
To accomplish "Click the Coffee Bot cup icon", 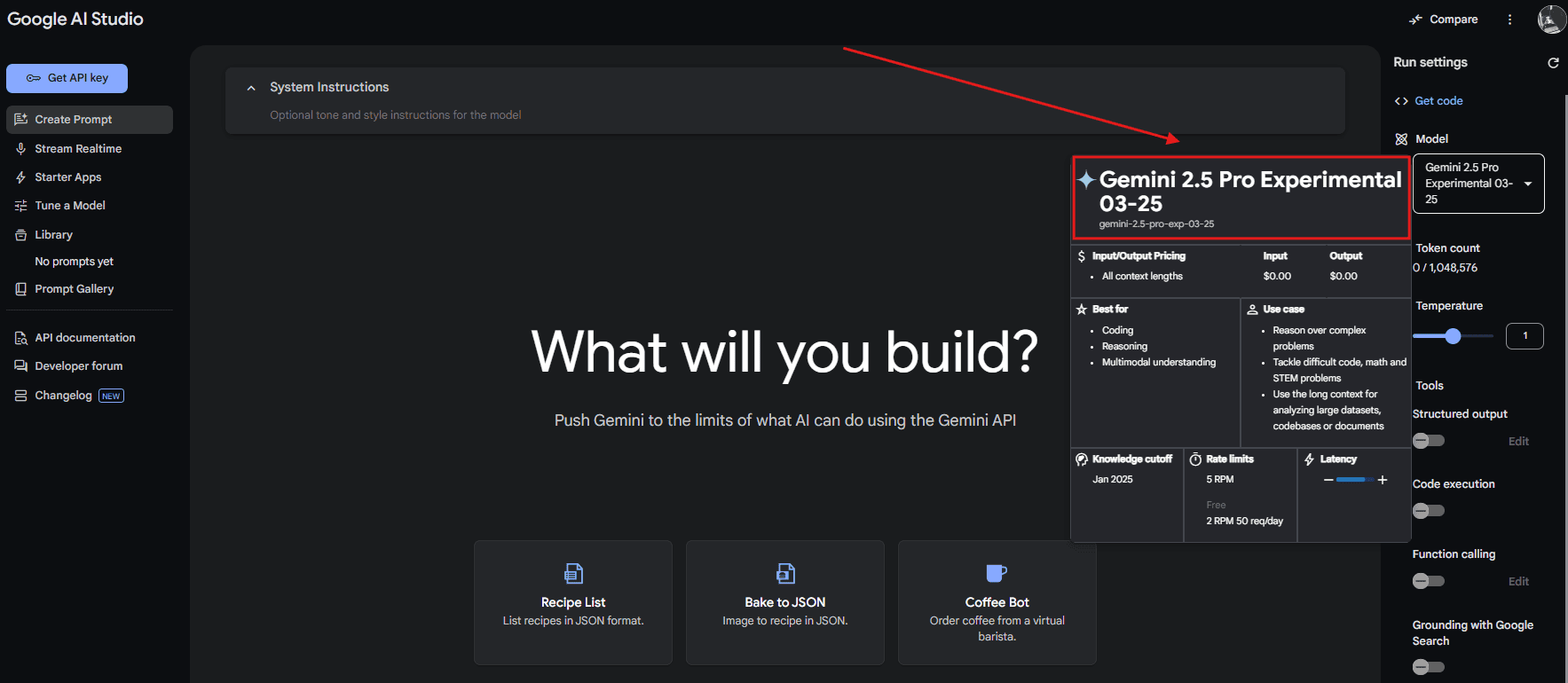I will click(x=997, y=573).
